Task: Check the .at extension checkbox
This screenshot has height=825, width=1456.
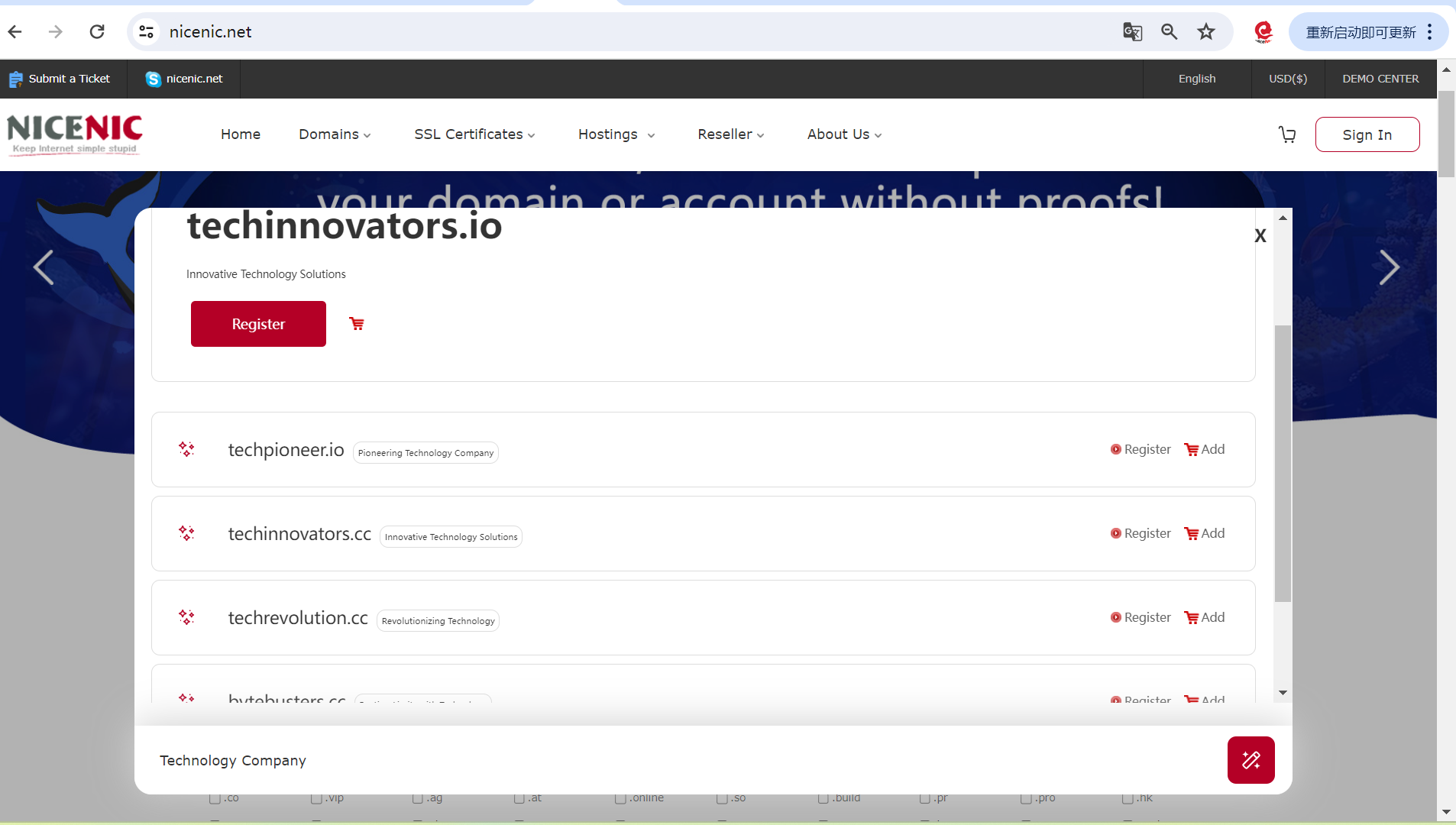Action: pyautogui.click(x=519, y=798)
